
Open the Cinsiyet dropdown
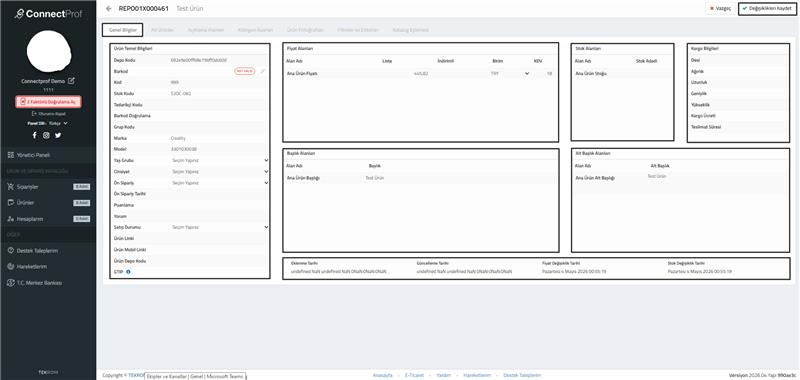[x=219, y=171]
